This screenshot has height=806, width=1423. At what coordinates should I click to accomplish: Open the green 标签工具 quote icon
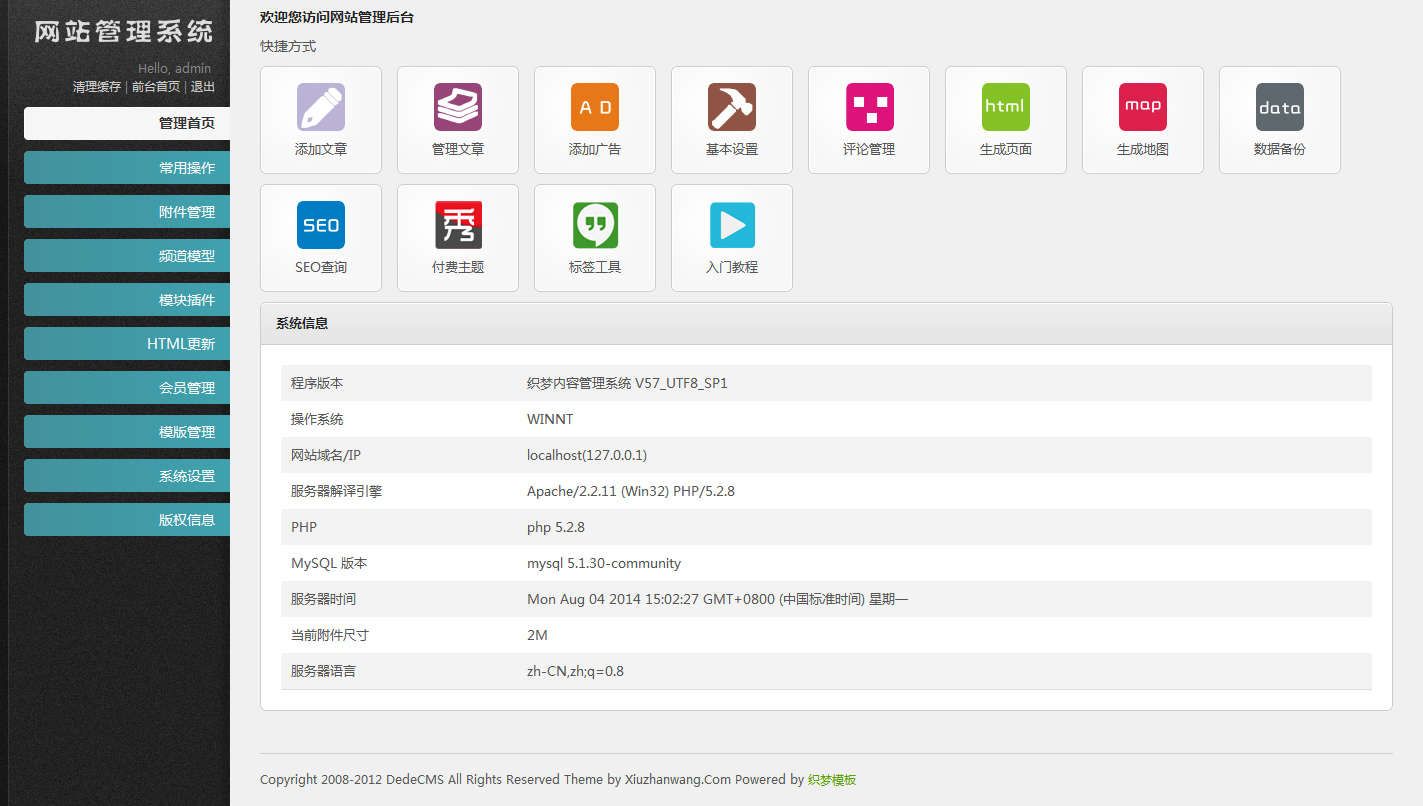595,225
